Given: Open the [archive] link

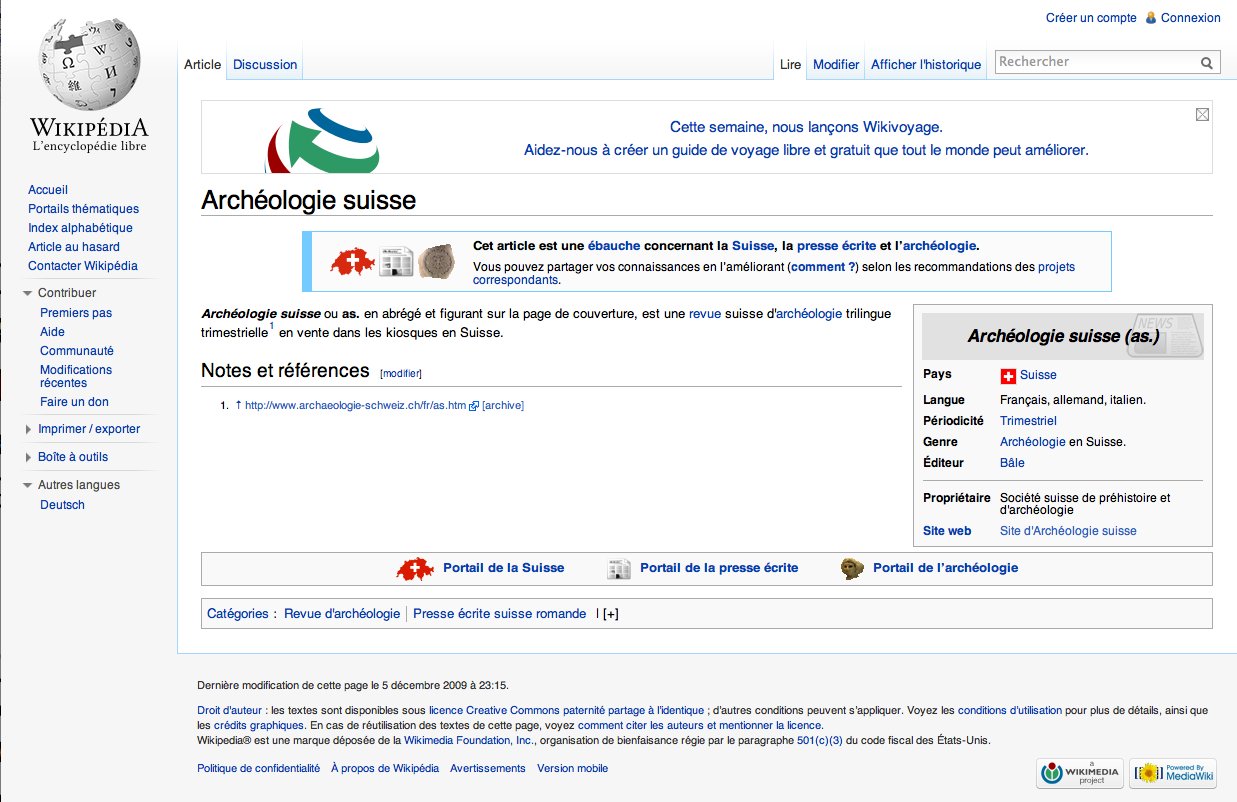Looking at the screenshot, I should (x=503, y=405).
